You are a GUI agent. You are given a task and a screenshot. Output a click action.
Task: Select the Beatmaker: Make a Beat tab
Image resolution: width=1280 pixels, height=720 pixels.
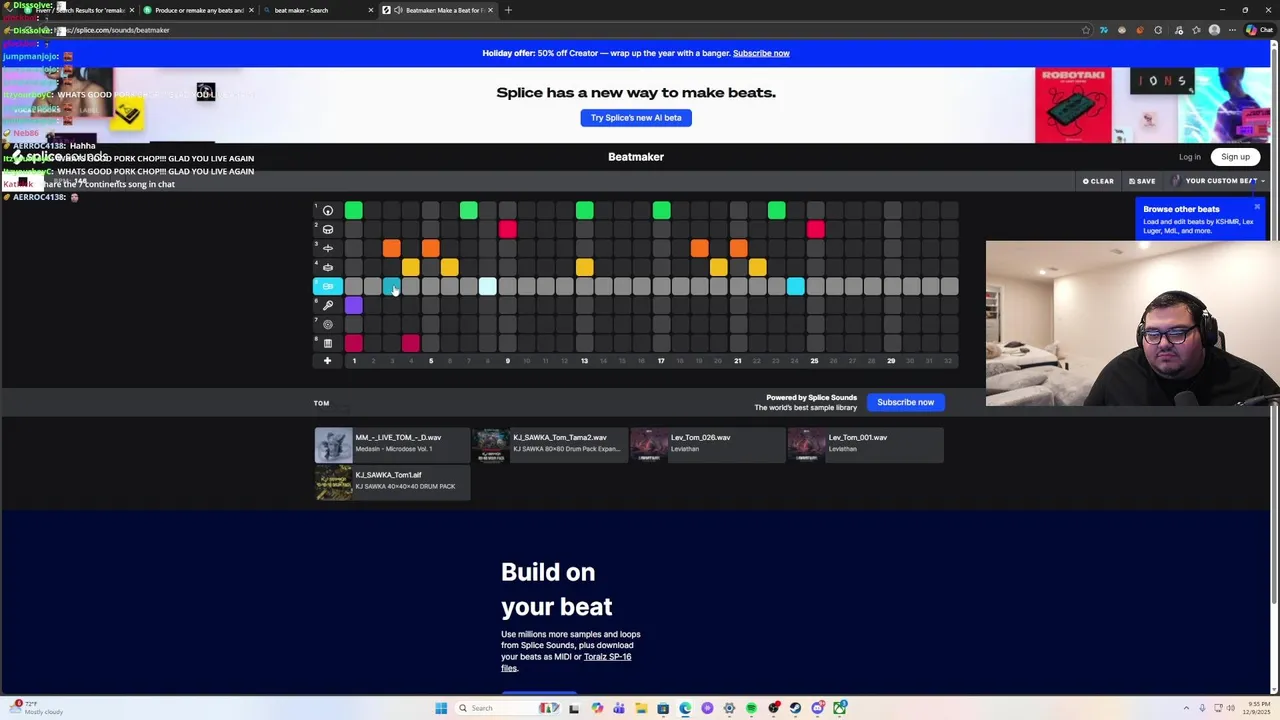(x=438, y=10)
